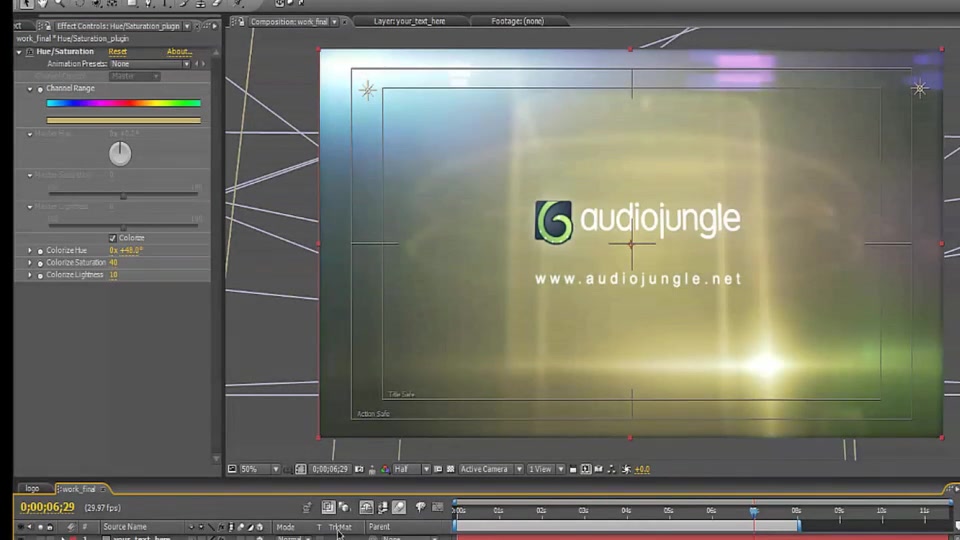Toggle Effect Controls panel lock
Viewport: 960px width, 540px height.
click(47, 26)
